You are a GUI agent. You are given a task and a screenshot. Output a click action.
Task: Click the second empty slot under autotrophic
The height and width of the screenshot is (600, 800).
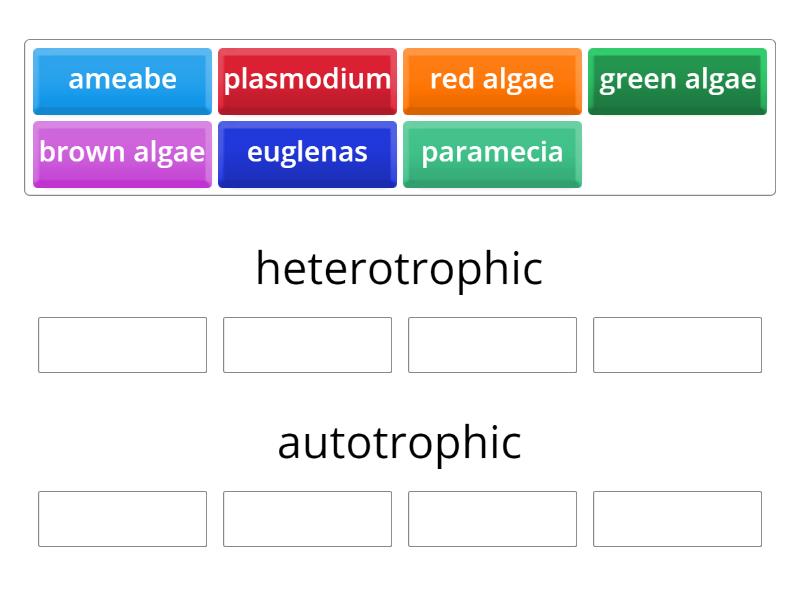click(x=307, y=519)
